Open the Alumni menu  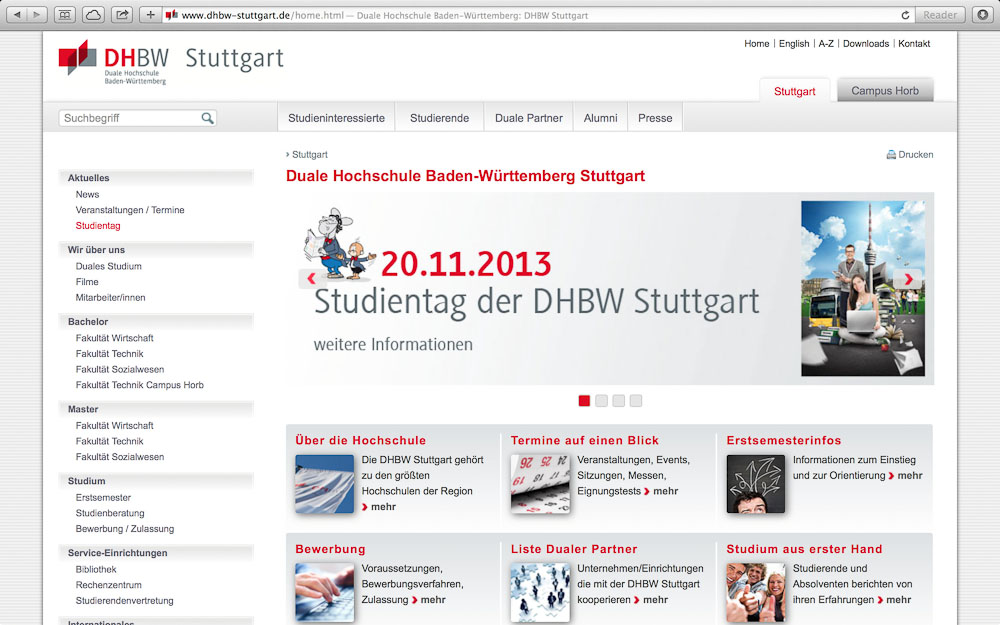[x=601, y=118]
